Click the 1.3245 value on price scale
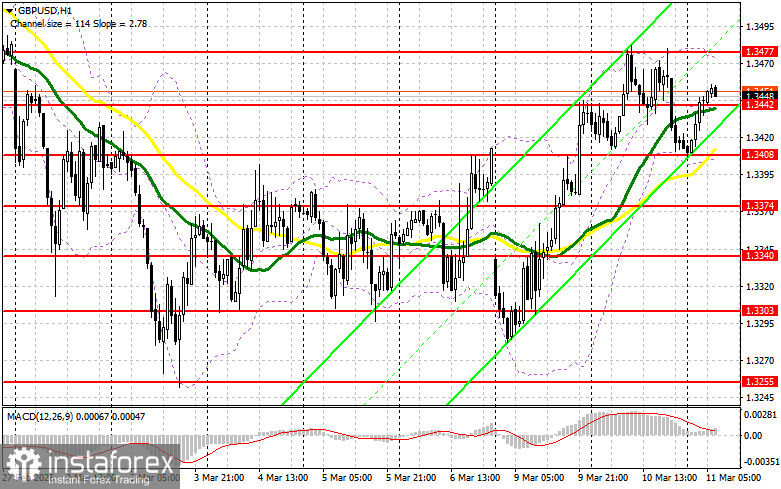 click(761, 398)
